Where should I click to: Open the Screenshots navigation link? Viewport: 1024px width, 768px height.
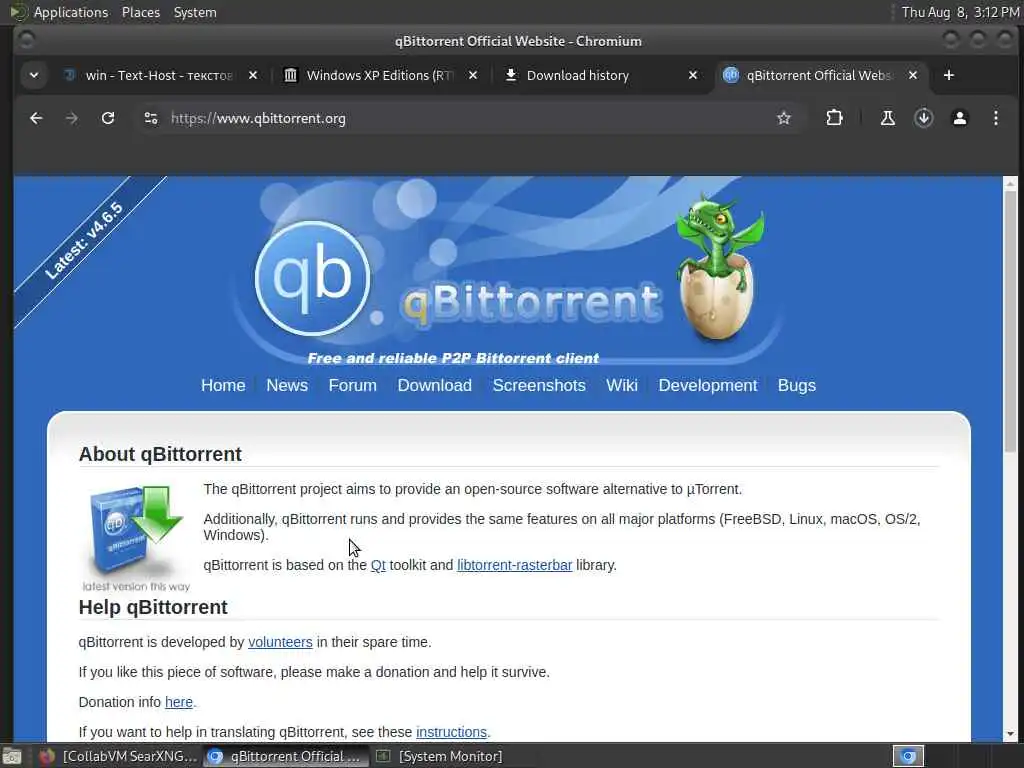tap(539, 385)
